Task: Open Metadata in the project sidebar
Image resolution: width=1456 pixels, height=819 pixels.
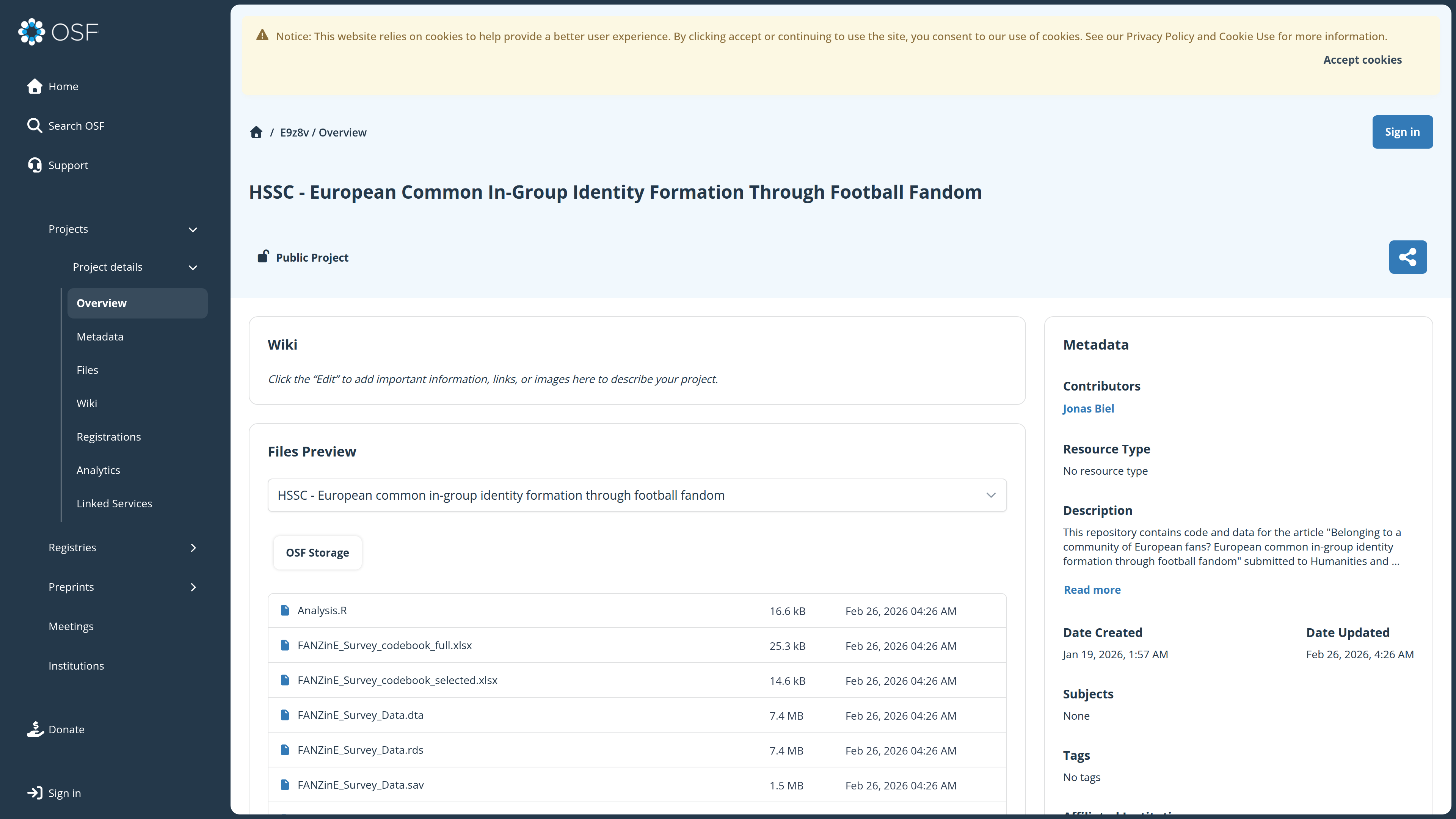Action: [x=100, y=336]
